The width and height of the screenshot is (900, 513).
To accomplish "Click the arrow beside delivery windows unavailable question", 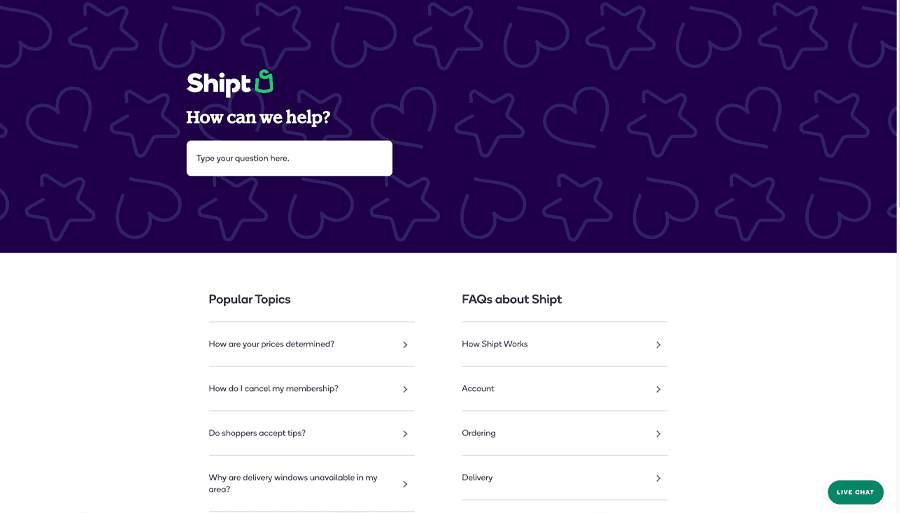I will point(405,484).
